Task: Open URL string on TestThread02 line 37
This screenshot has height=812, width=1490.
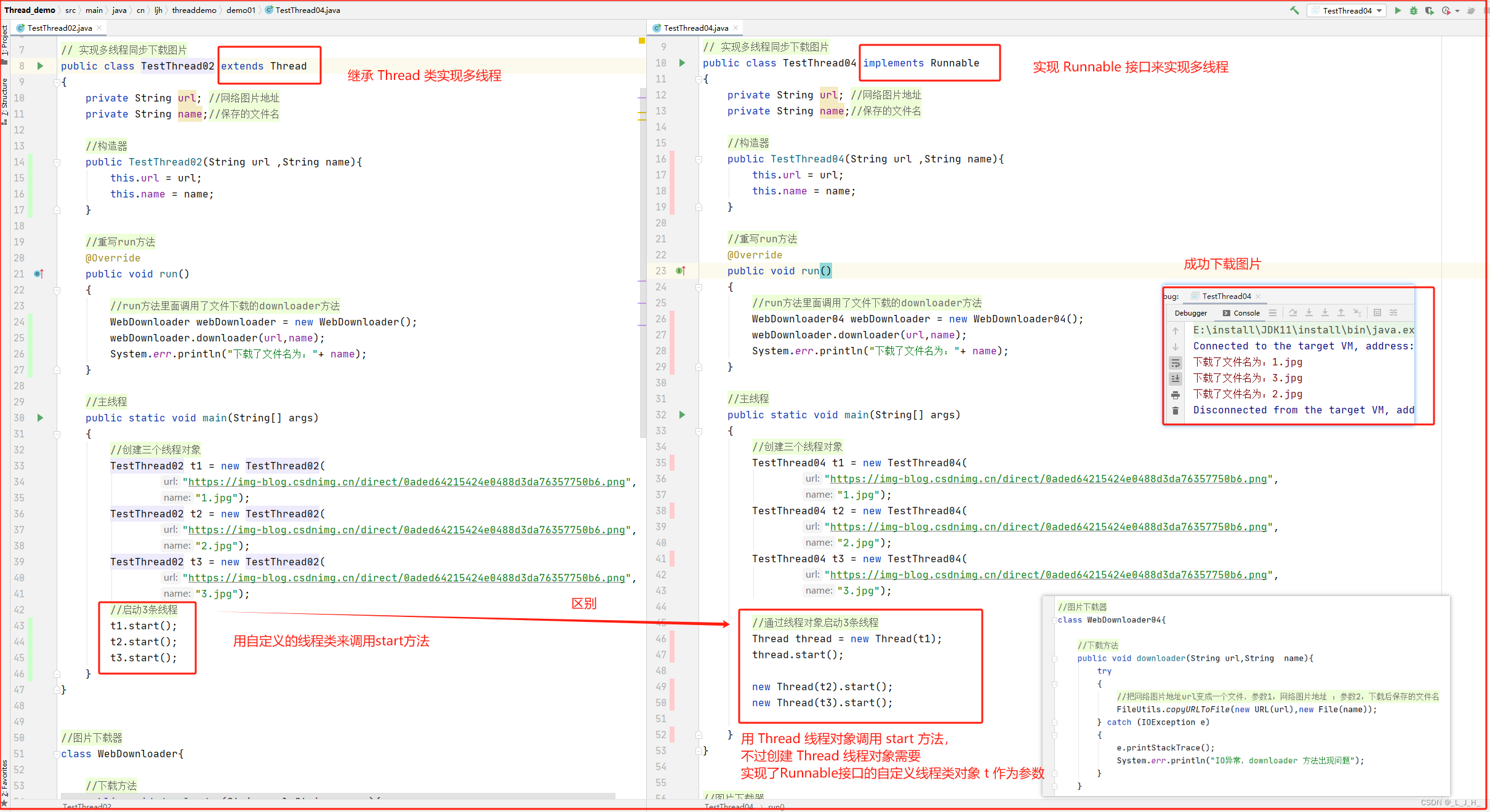Action: tap(406, 530)
